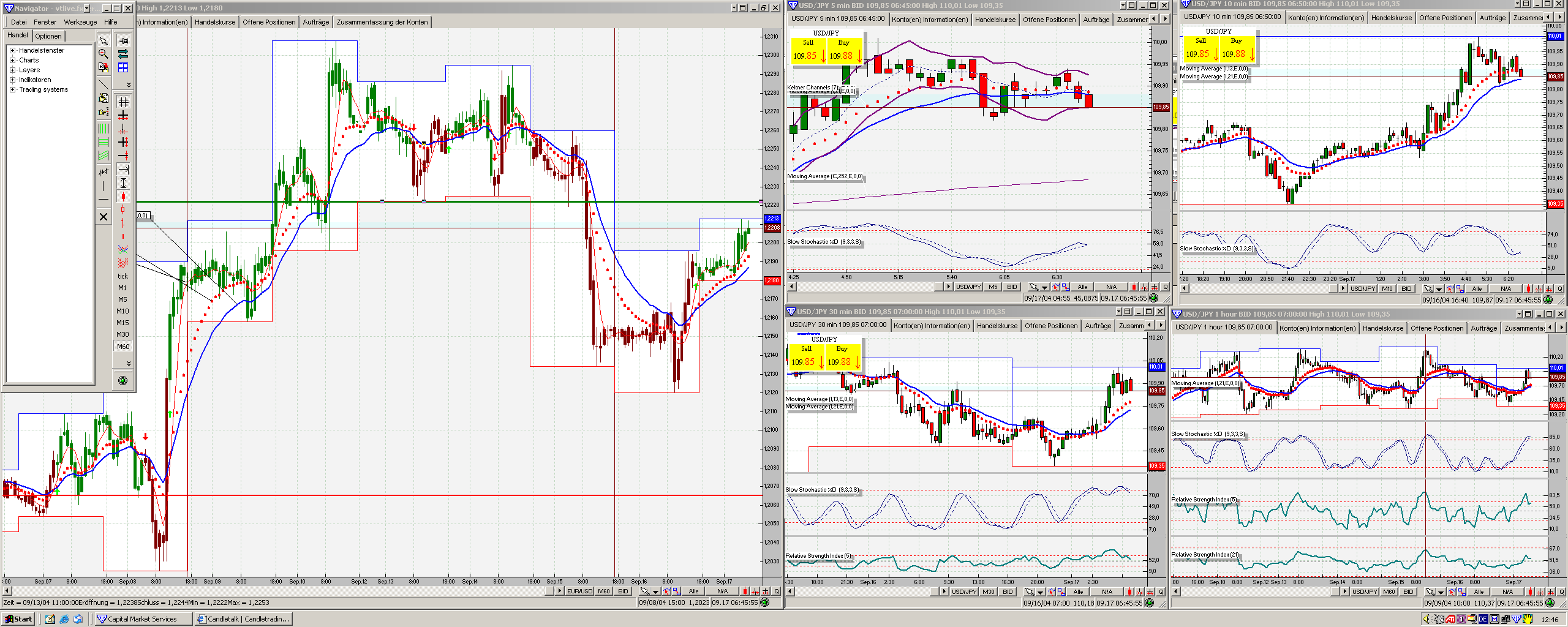Expand the Trading systems tree node
The width and height of the screenshot is (1568, 627).
(12, 89)
